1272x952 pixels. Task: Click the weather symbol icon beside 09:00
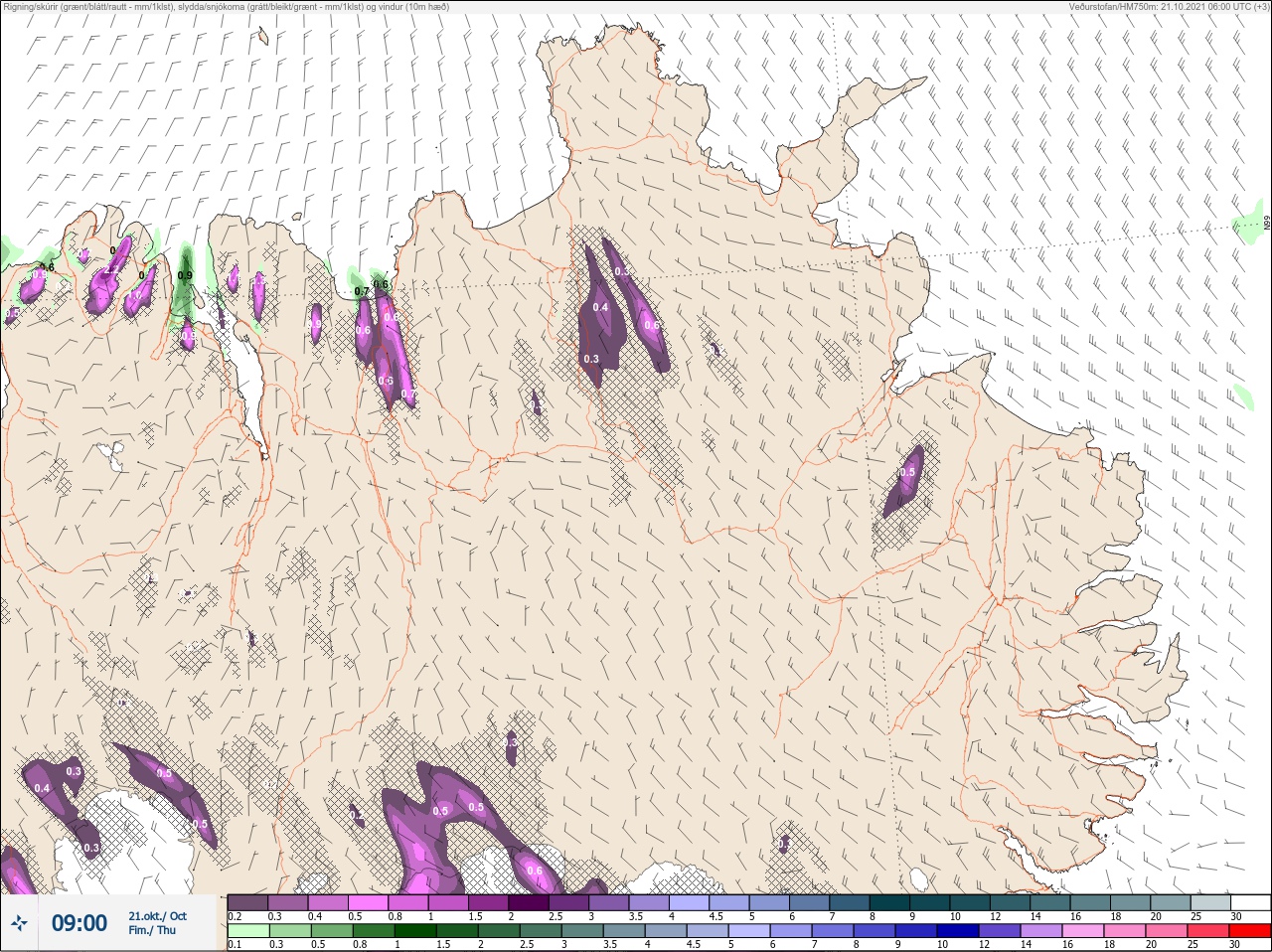point(18,923)
